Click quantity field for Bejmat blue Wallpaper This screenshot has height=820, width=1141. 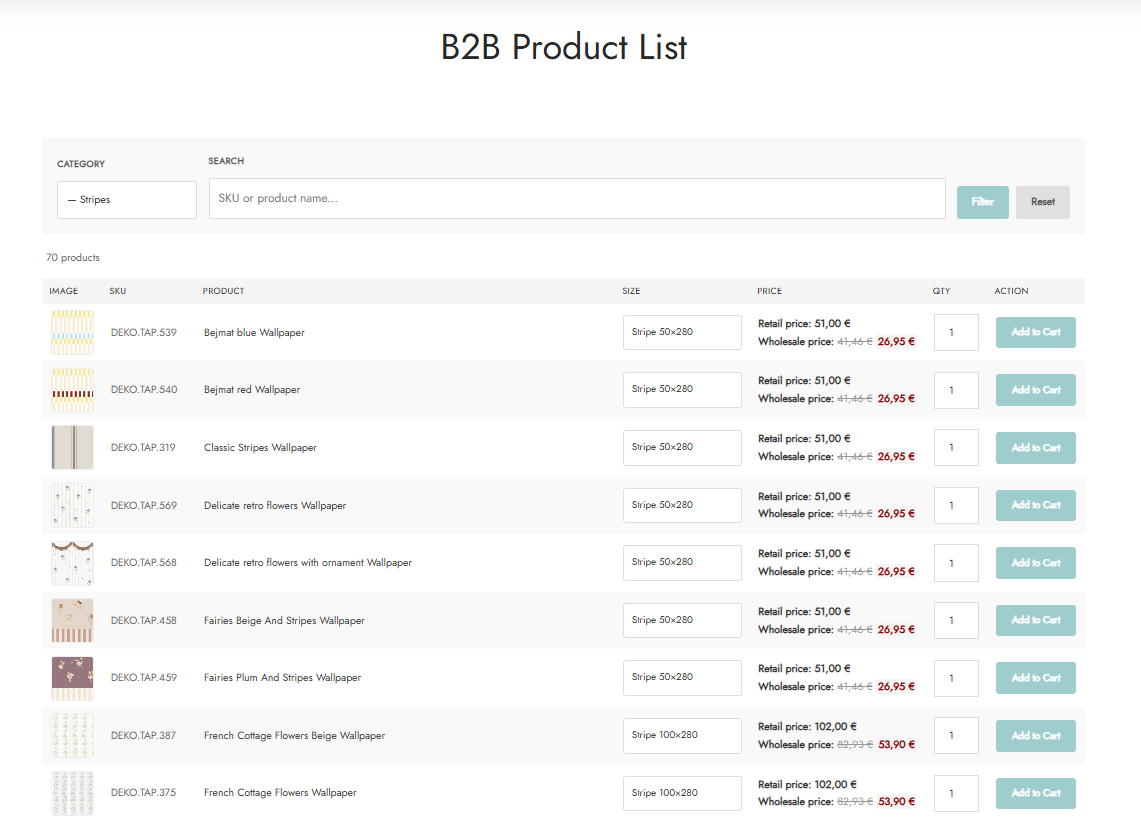pos(956,333)
